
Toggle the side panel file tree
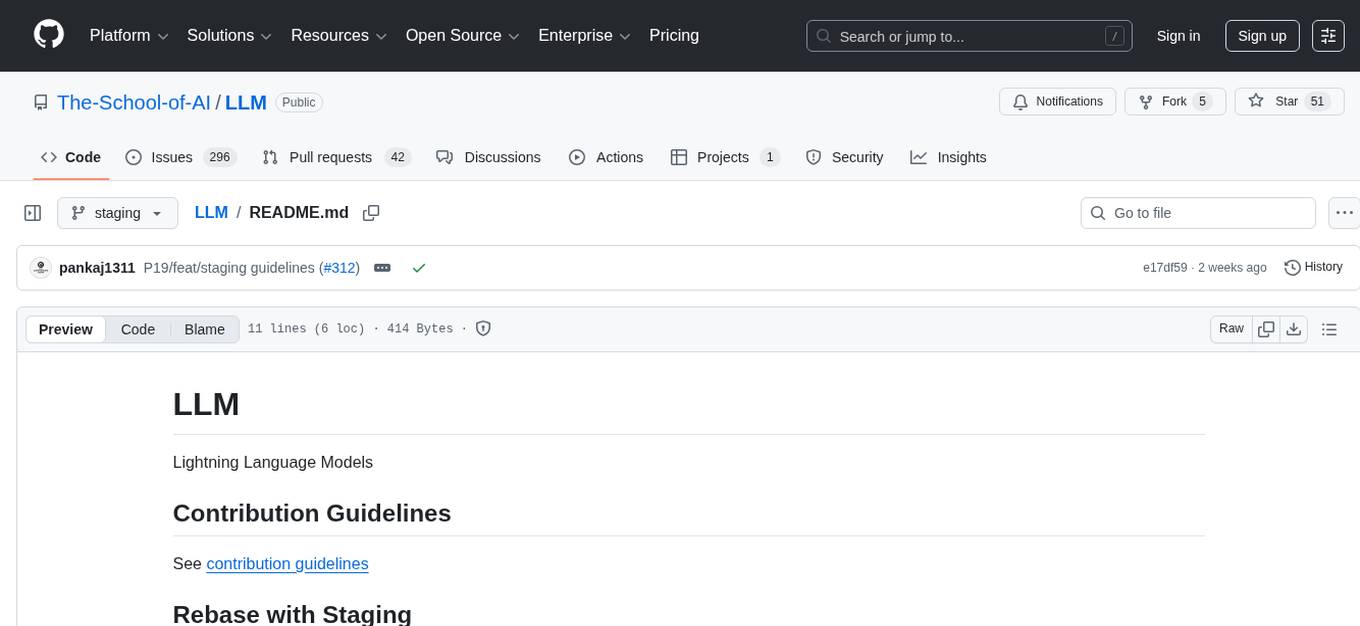coord(32,213)
